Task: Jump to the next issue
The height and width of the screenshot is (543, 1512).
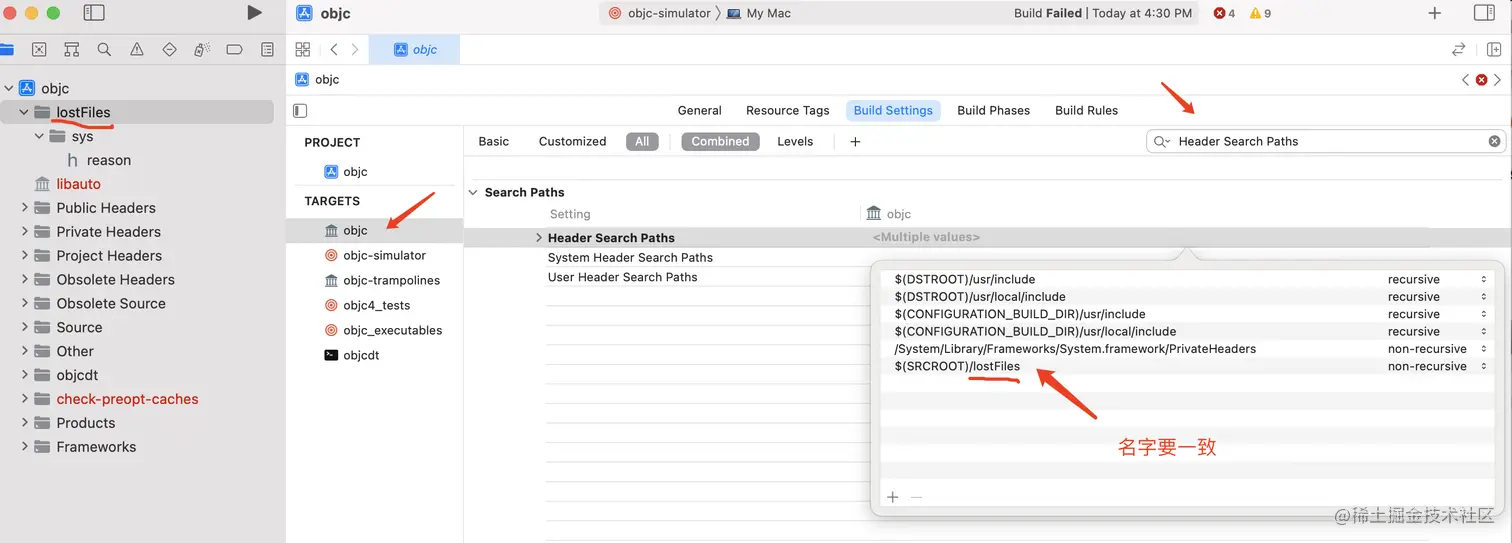Action: tap(1498, 79)
